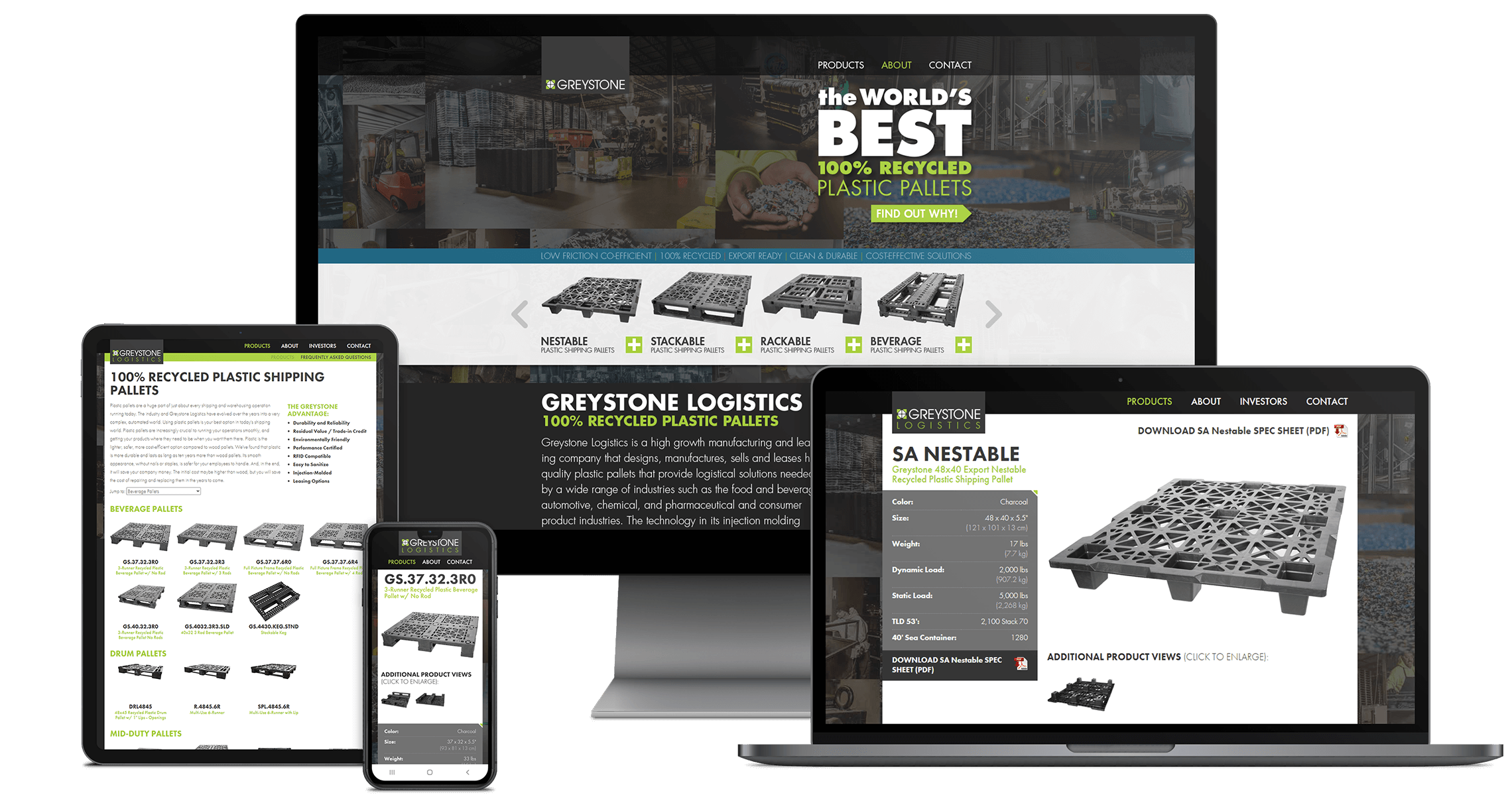The height and width of the screenshot is (797, 1512).
Task: Toggle CONTACT navigation menu item
Action: (x=951, y=65)
